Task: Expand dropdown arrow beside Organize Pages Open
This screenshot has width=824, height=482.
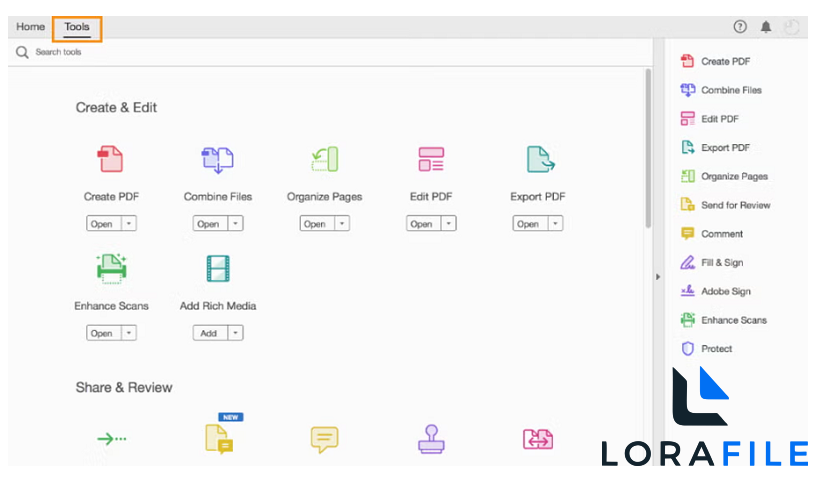Action: [x=342, y=223]
